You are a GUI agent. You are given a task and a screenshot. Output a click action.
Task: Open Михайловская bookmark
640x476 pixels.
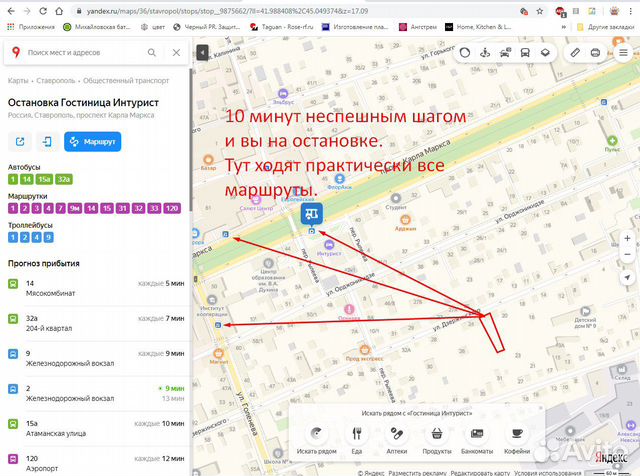point(98,27)
